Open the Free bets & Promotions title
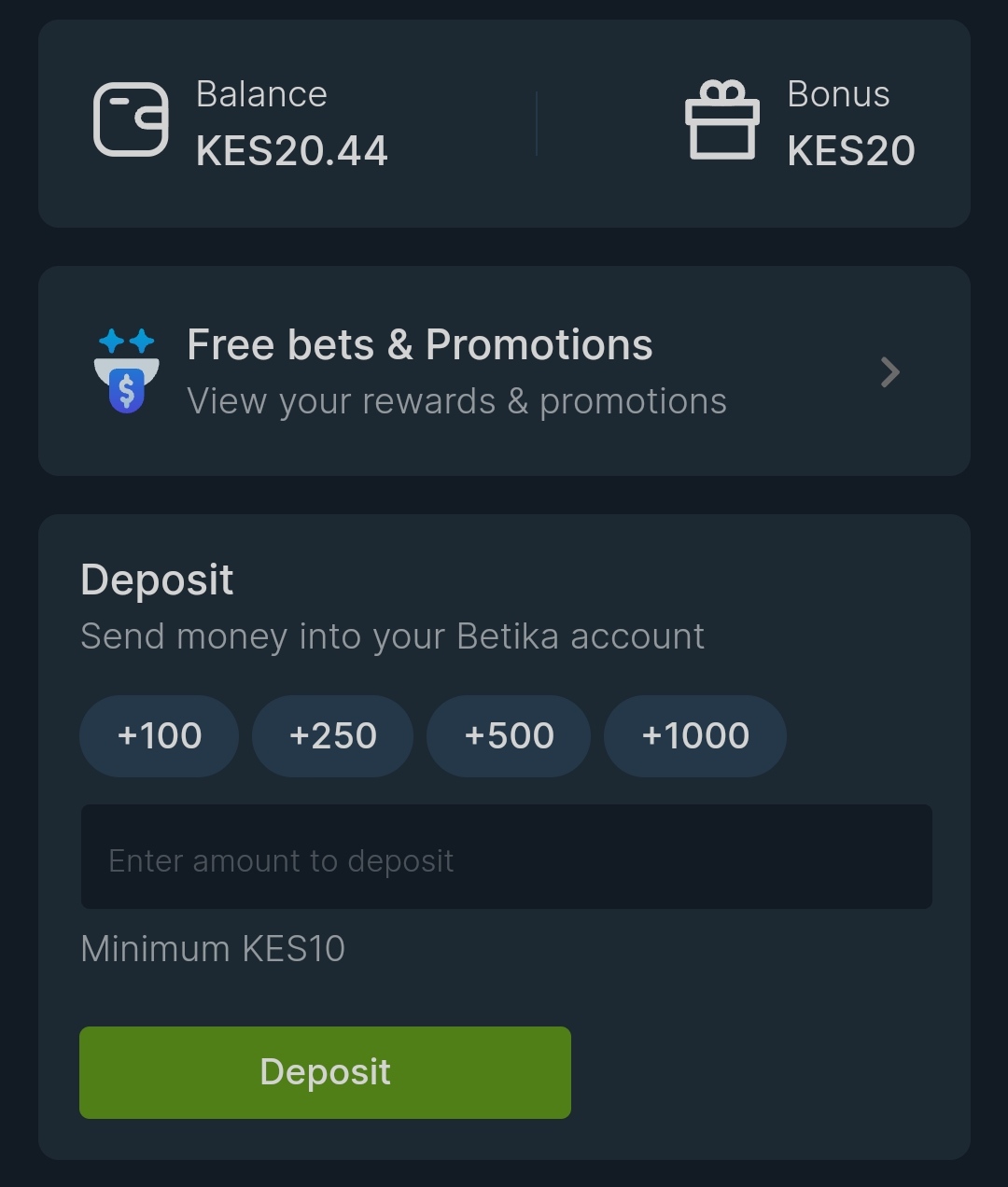This screenshot has width=1008, height=1187. (x=420, y=344)
